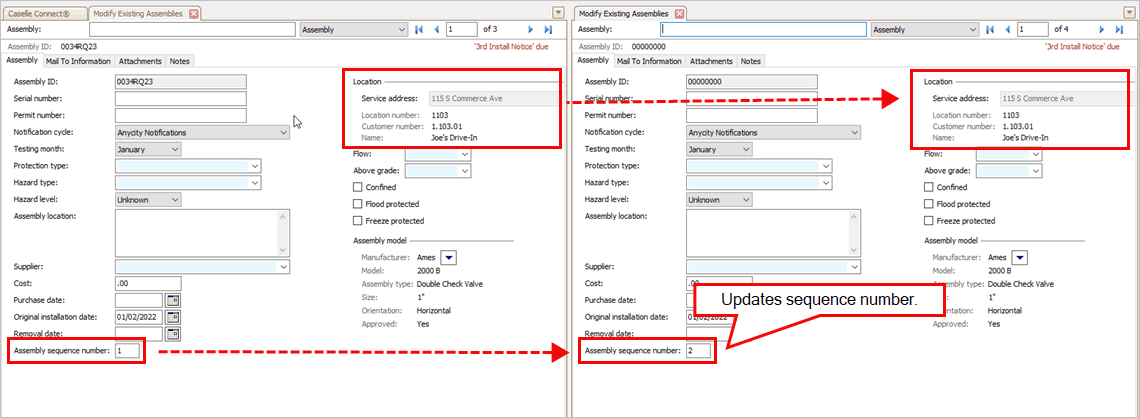Expand Notification cycle dropdown in left panel

283,132
